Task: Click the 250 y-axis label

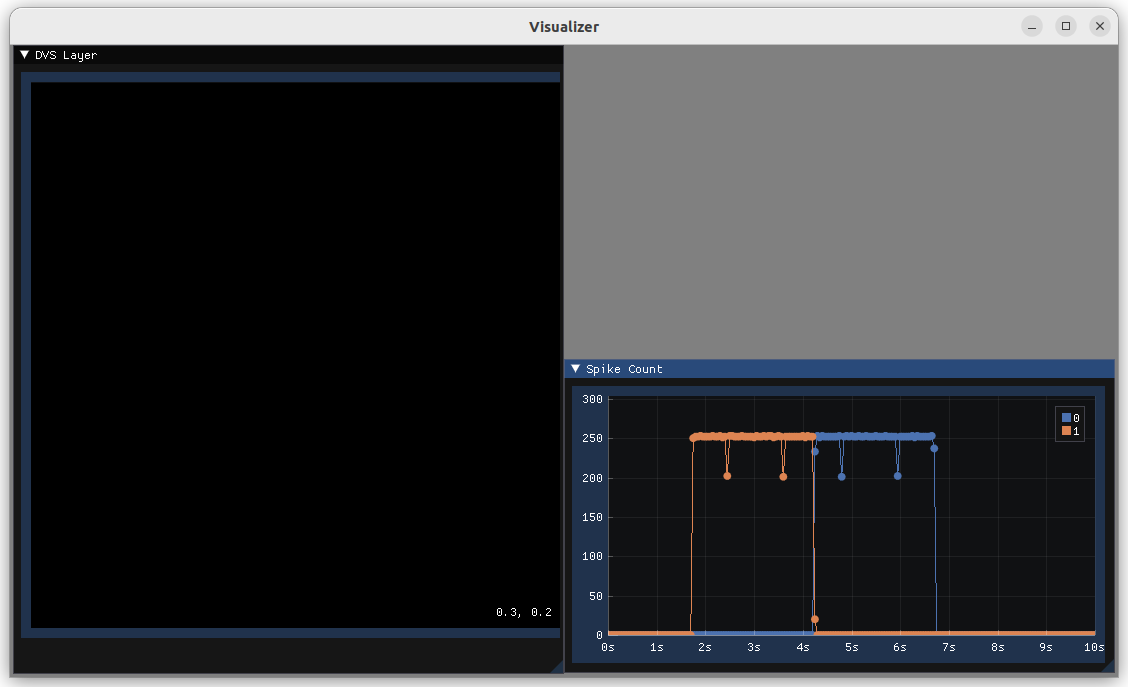Action: click(x=592, y=438)
